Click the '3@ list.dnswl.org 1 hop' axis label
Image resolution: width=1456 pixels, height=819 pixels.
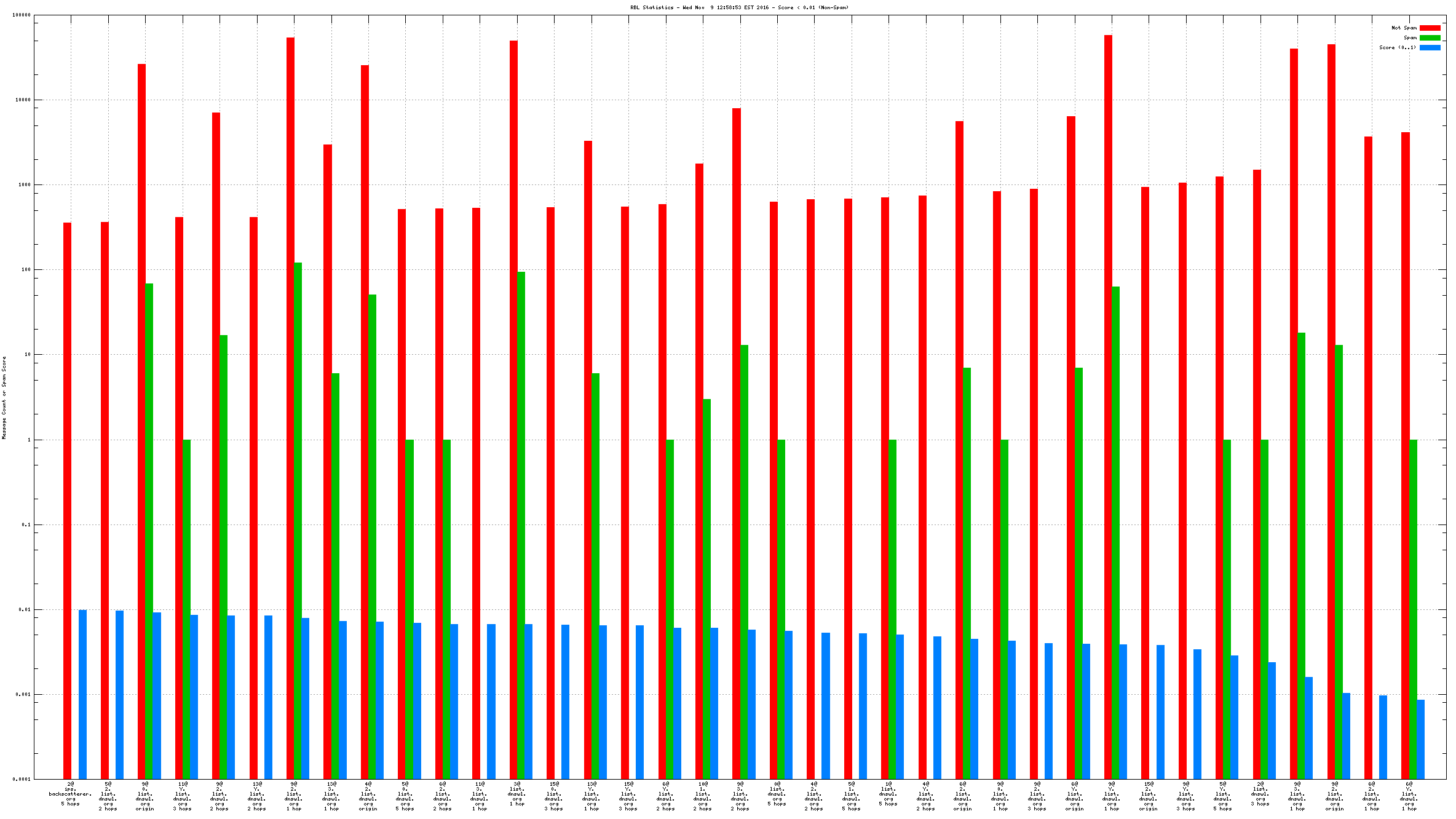point(517,794)
